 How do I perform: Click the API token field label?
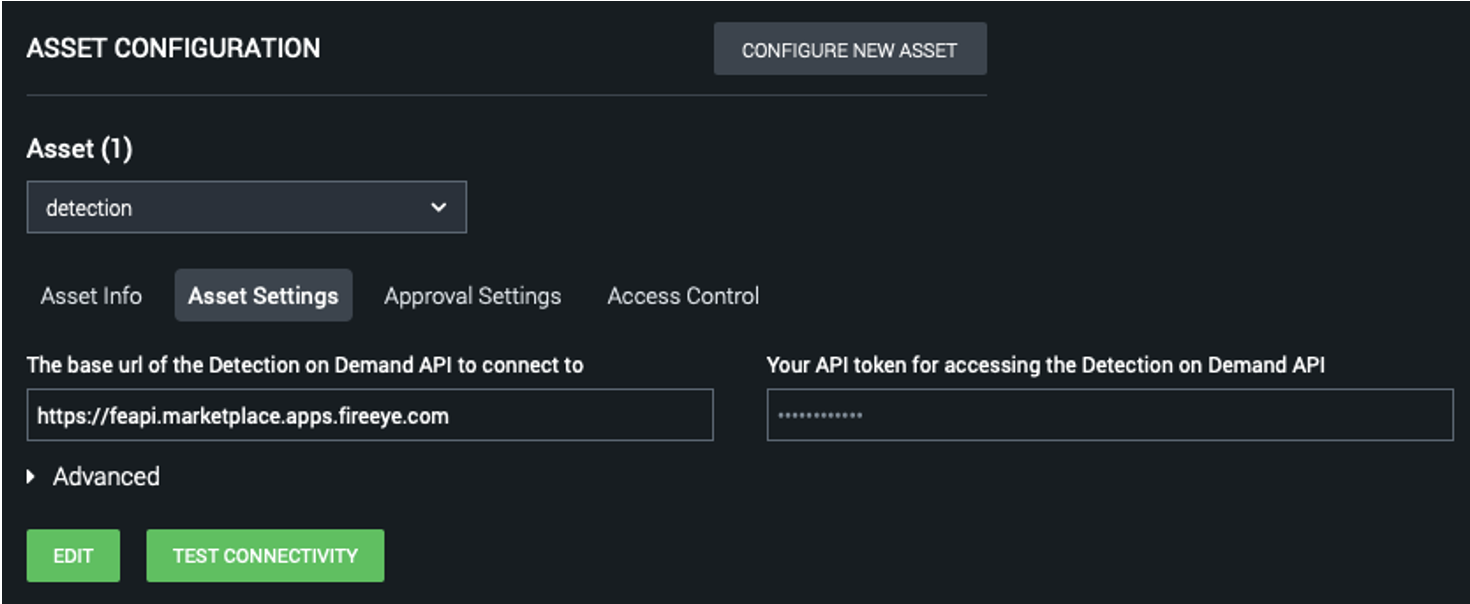[1045, 365]
